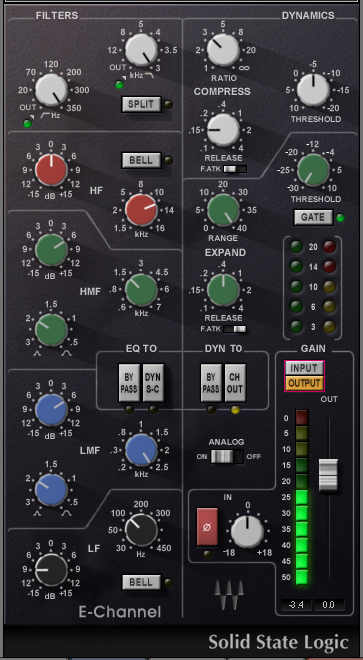363x660 pixels.
Task: Click the high-pass filter Hz knob
Action: point(51,90)
